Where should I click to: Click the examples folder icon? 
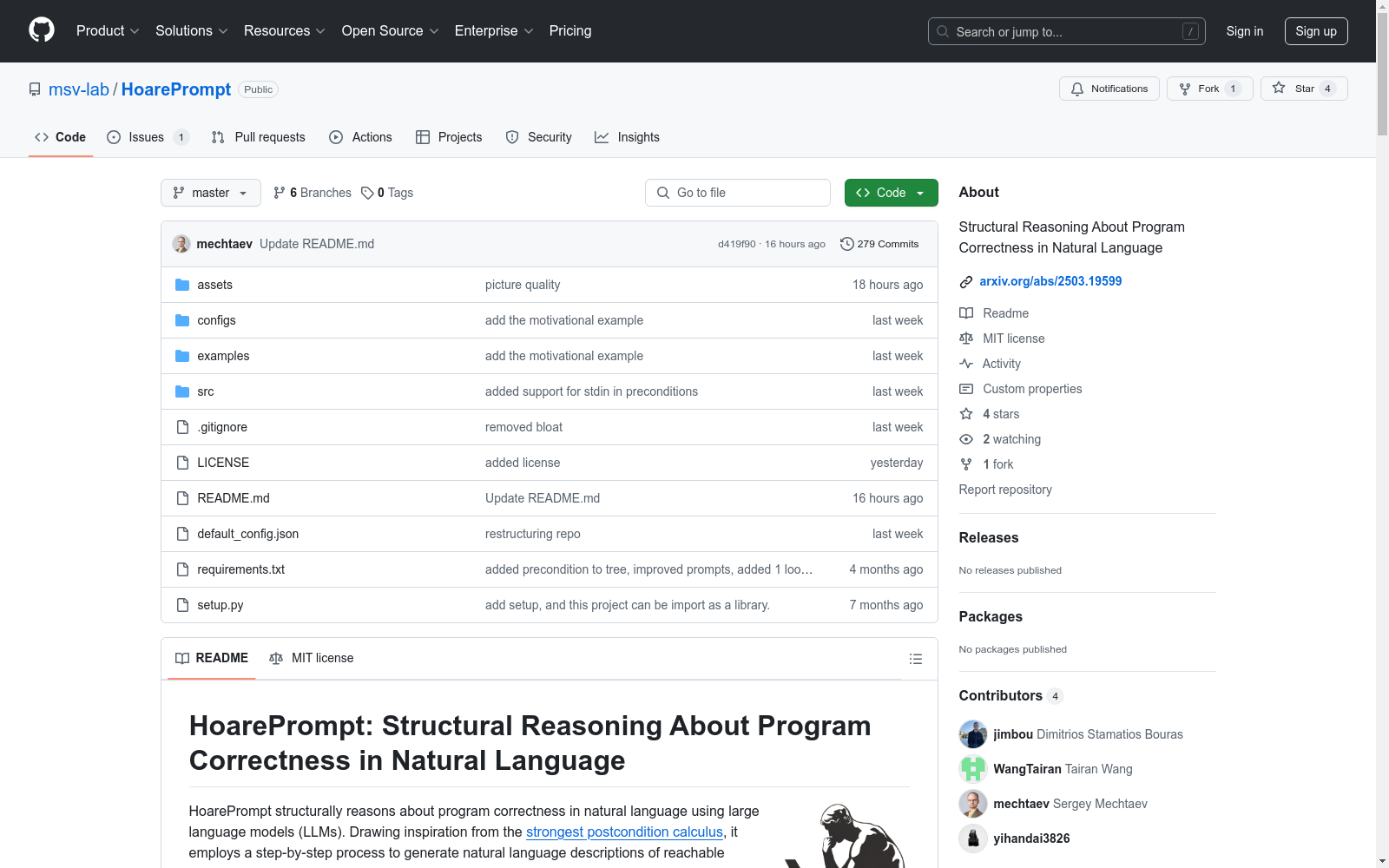coord(182,356)
